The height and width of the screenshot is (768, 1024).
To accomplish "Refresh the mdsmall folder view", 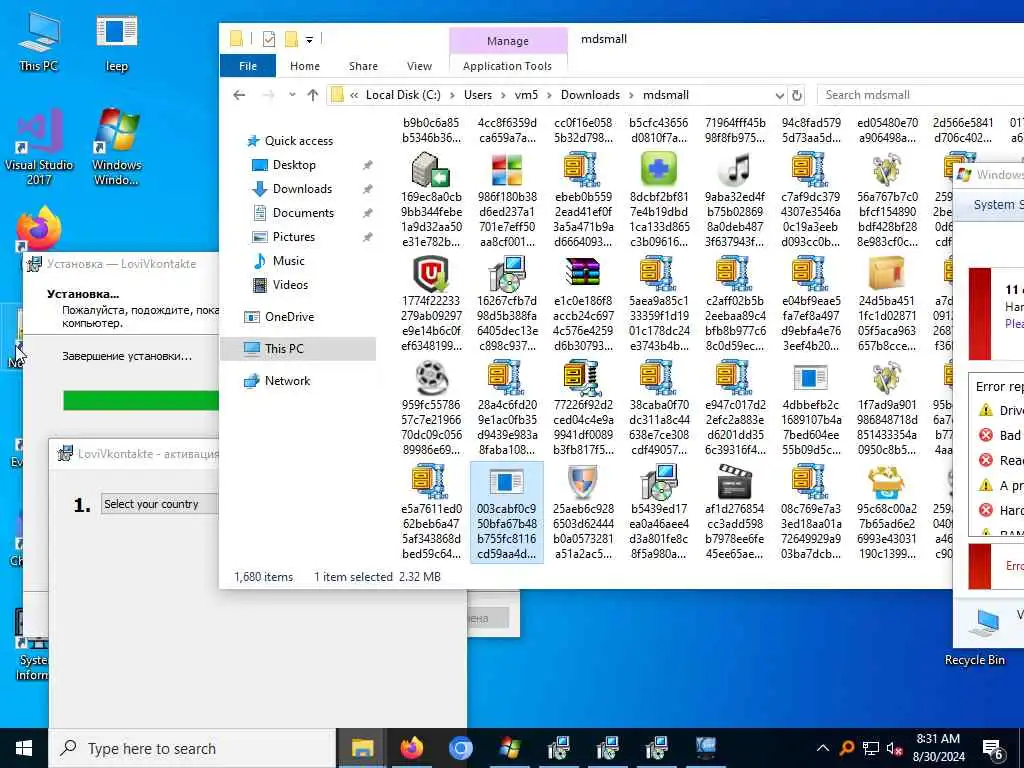I will (x=797, y=95).
